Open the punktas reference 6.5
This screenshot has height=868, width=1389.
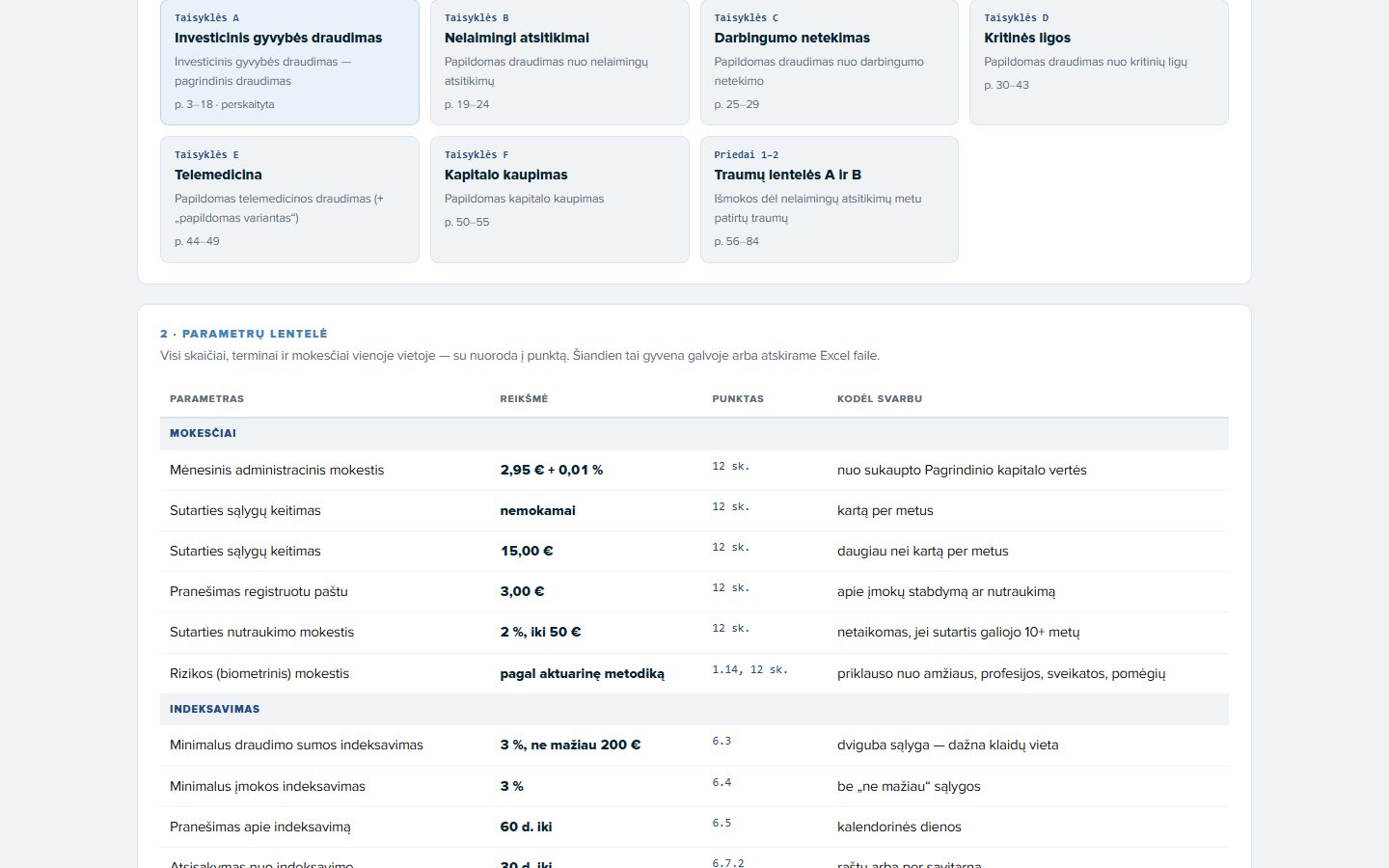point(722,823)
